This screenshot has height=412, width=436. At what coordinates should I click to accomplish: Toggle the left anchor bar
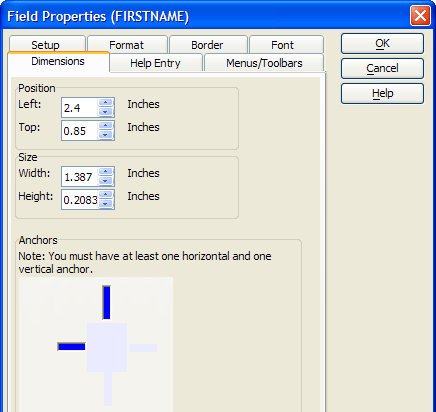(x=72, y=347)
